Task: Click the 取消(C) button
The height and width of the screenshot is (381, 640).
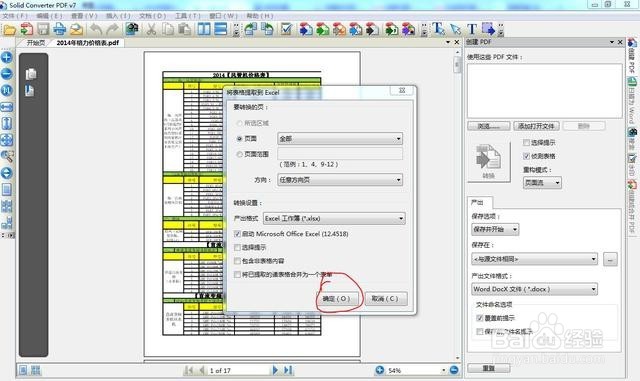Action: pos(385,299)
